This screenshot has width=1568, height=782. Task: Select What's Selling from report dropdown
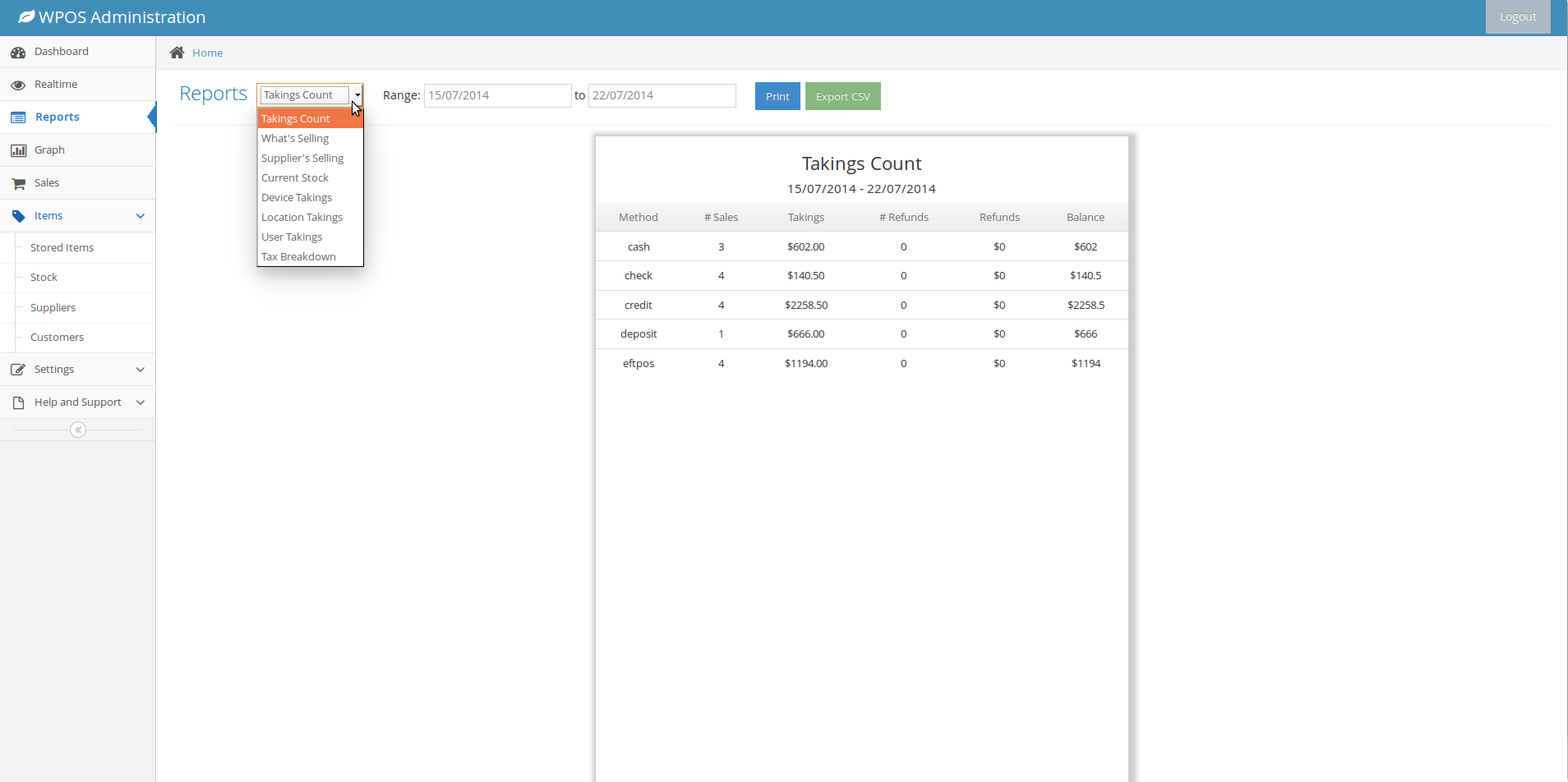(x=295, y=139)
